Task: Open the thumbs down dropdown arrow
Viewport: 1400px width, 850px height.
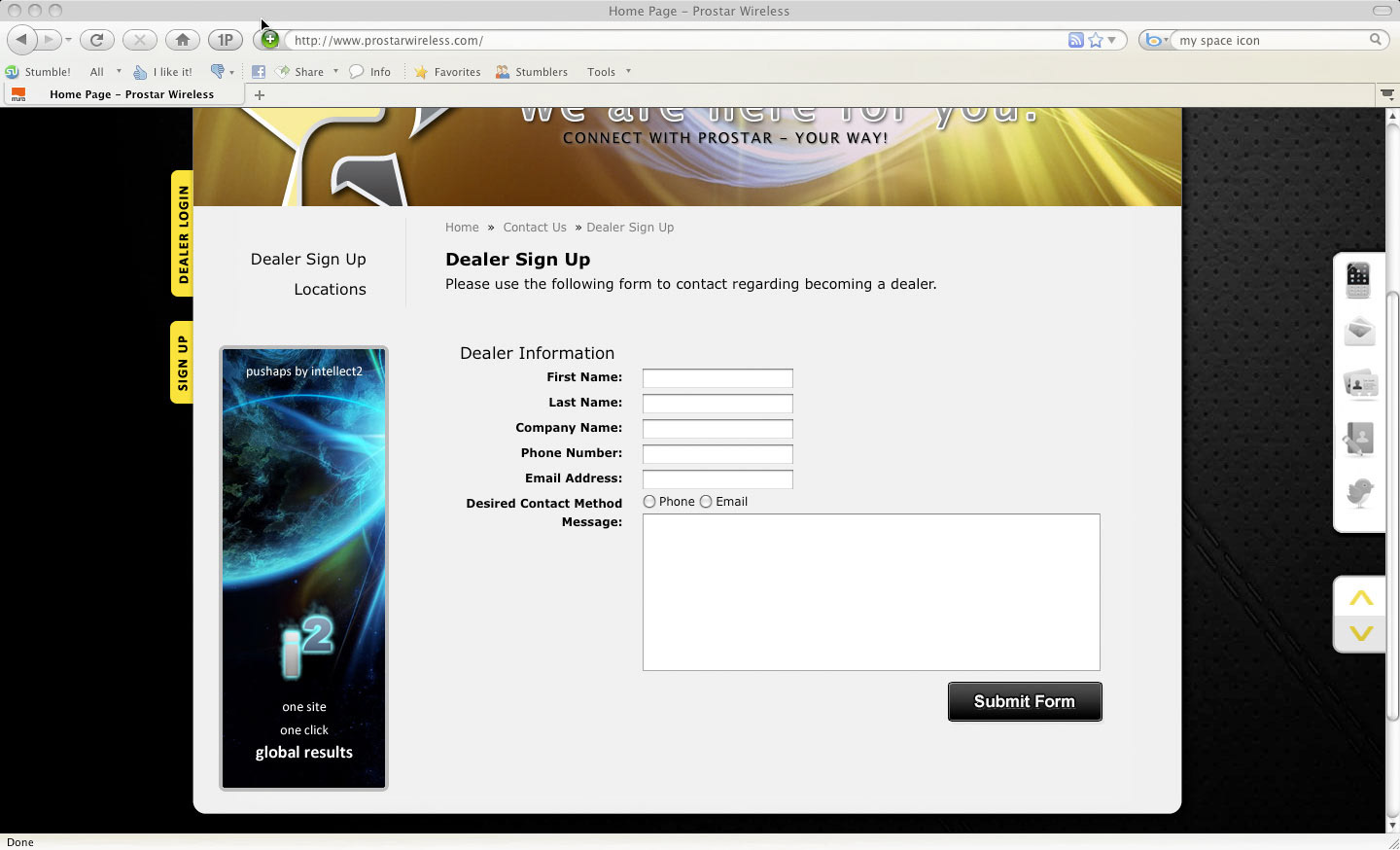Action: [x=231, y=72]
